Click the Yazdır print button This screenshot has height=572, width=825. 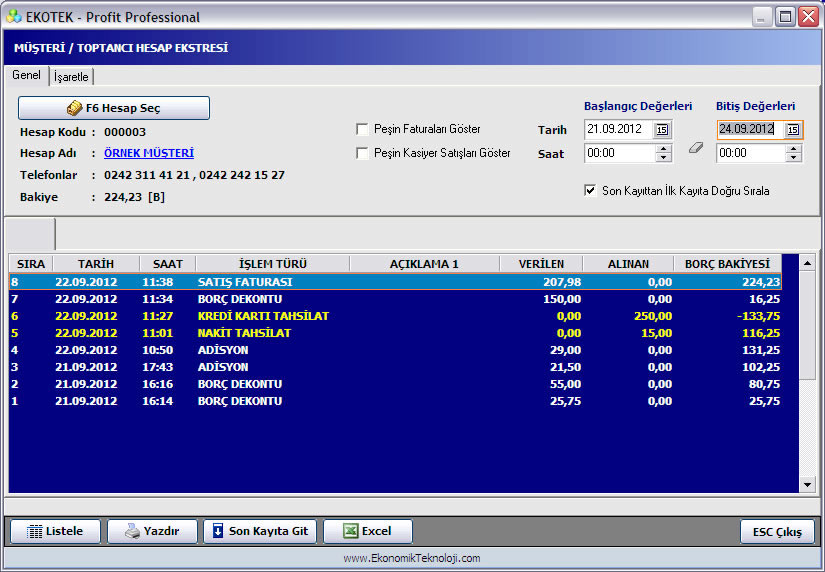[153, 531]
